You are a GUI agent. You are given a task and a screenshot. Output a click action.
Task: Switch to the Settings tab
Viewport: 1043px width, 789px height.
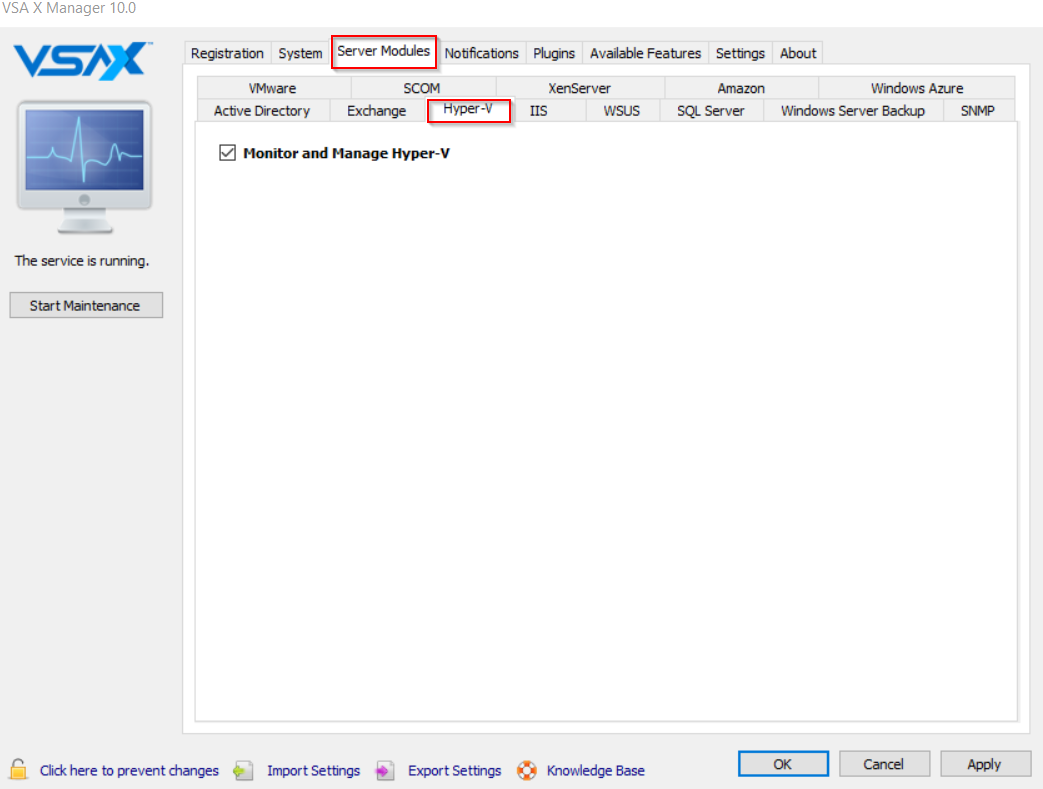click(x=740, y=53)
